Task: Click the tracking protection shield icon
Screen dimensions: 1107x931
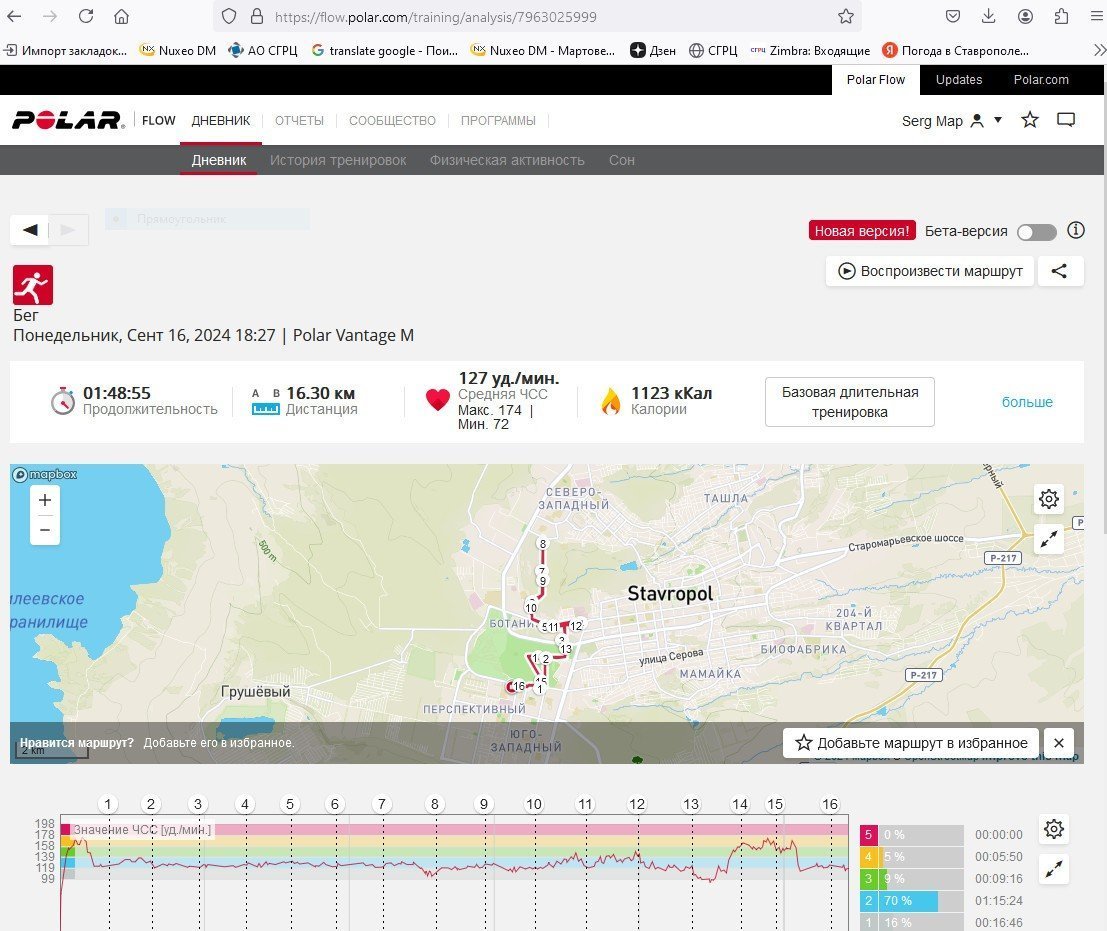Action: click(x=229, y=16)
